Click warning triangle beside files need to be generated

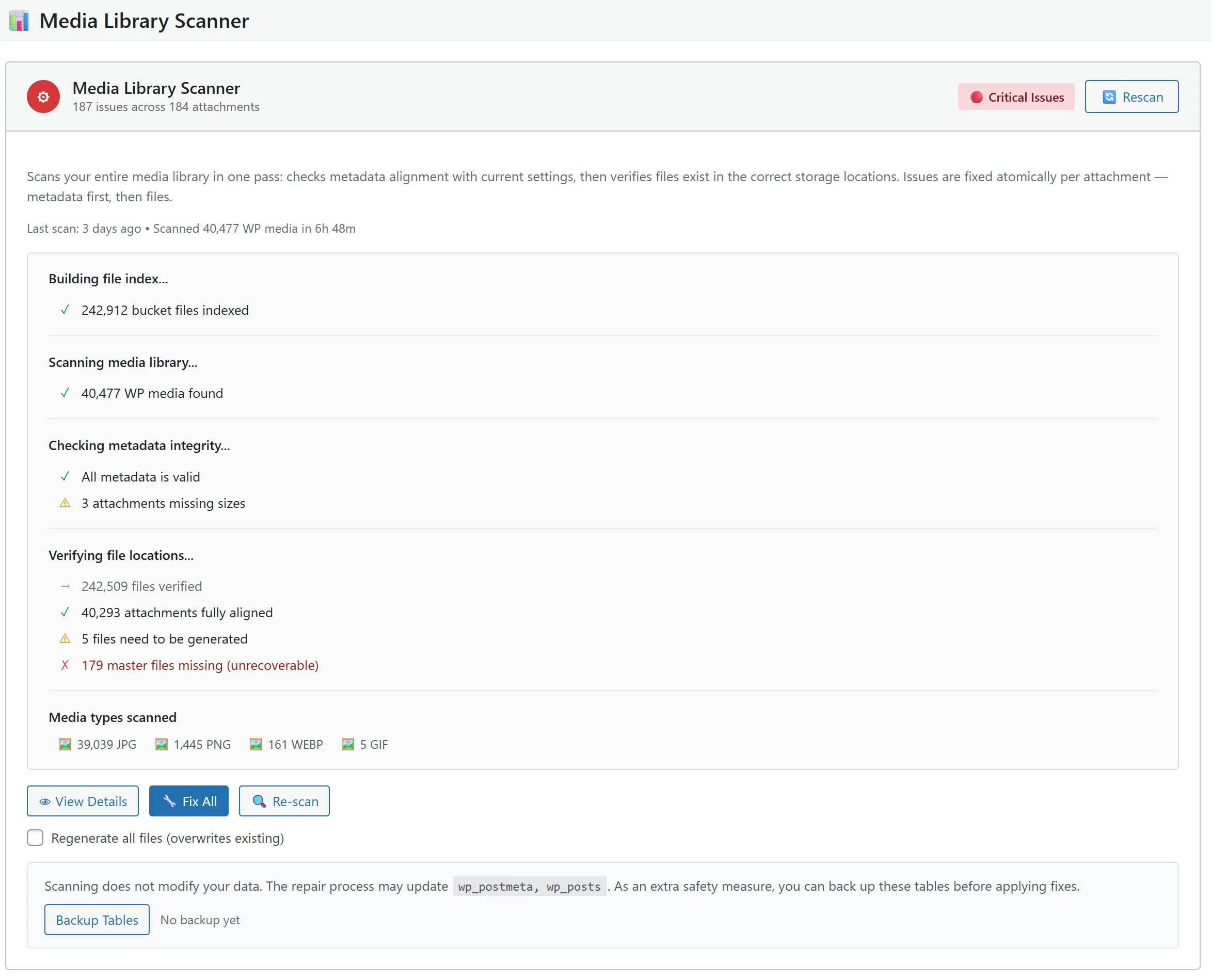(65, 638)
